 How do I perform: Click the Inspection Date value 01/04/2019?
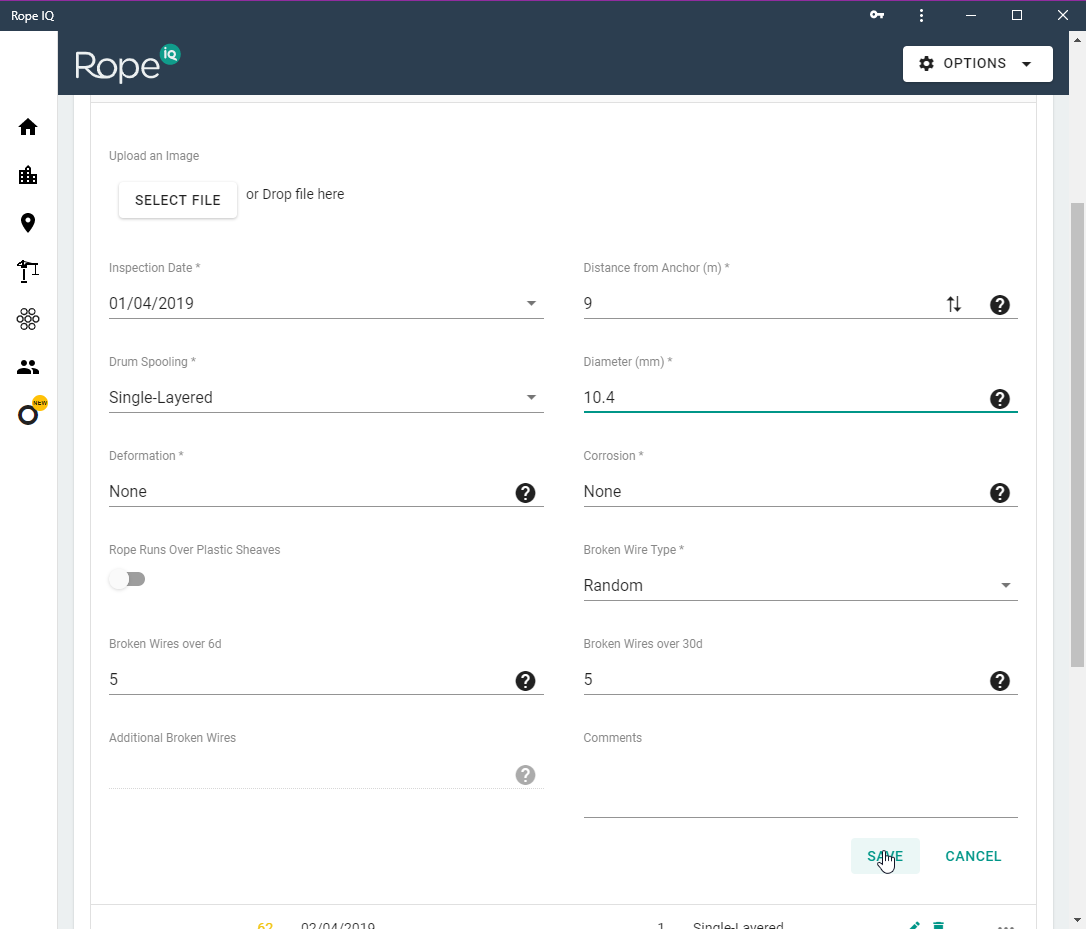151,303
